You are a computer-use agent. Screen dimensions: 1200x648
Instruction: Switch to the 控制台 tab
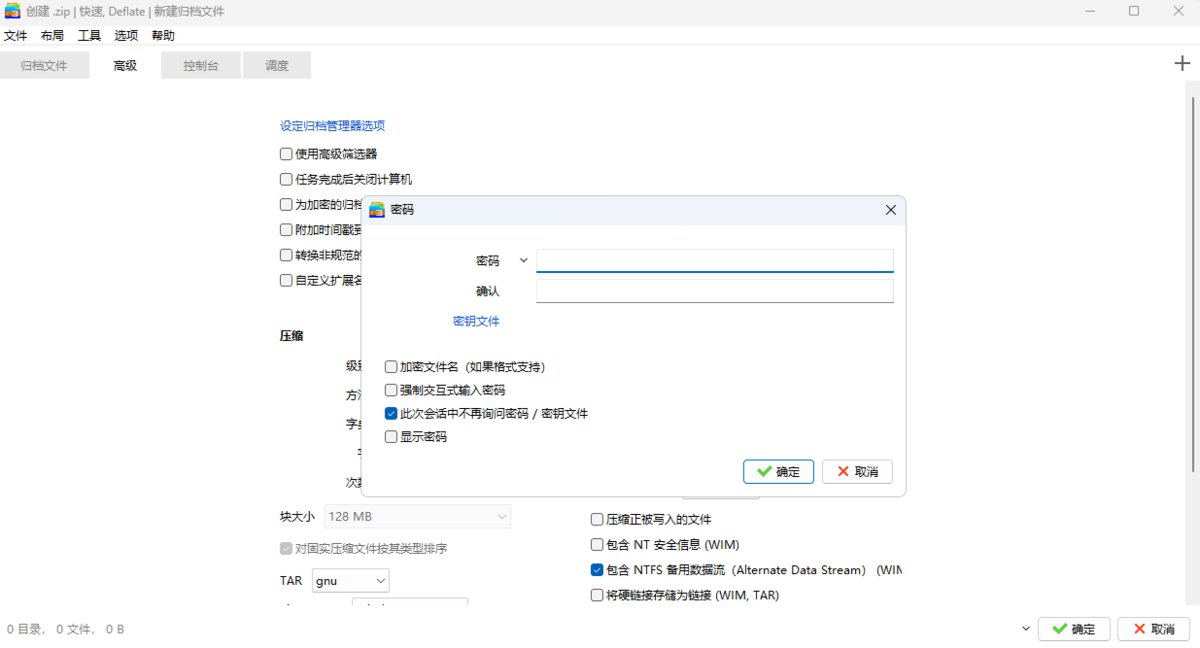200,64
